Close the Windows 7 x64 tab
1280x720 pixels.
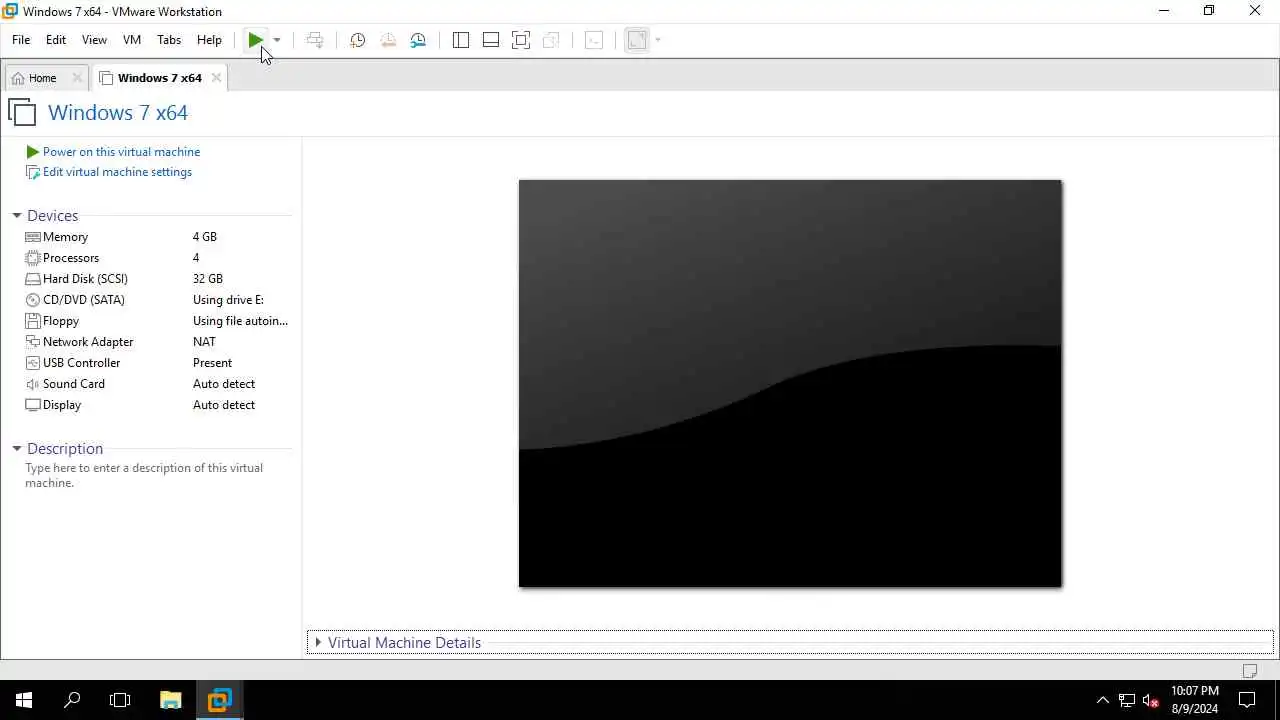216,78
